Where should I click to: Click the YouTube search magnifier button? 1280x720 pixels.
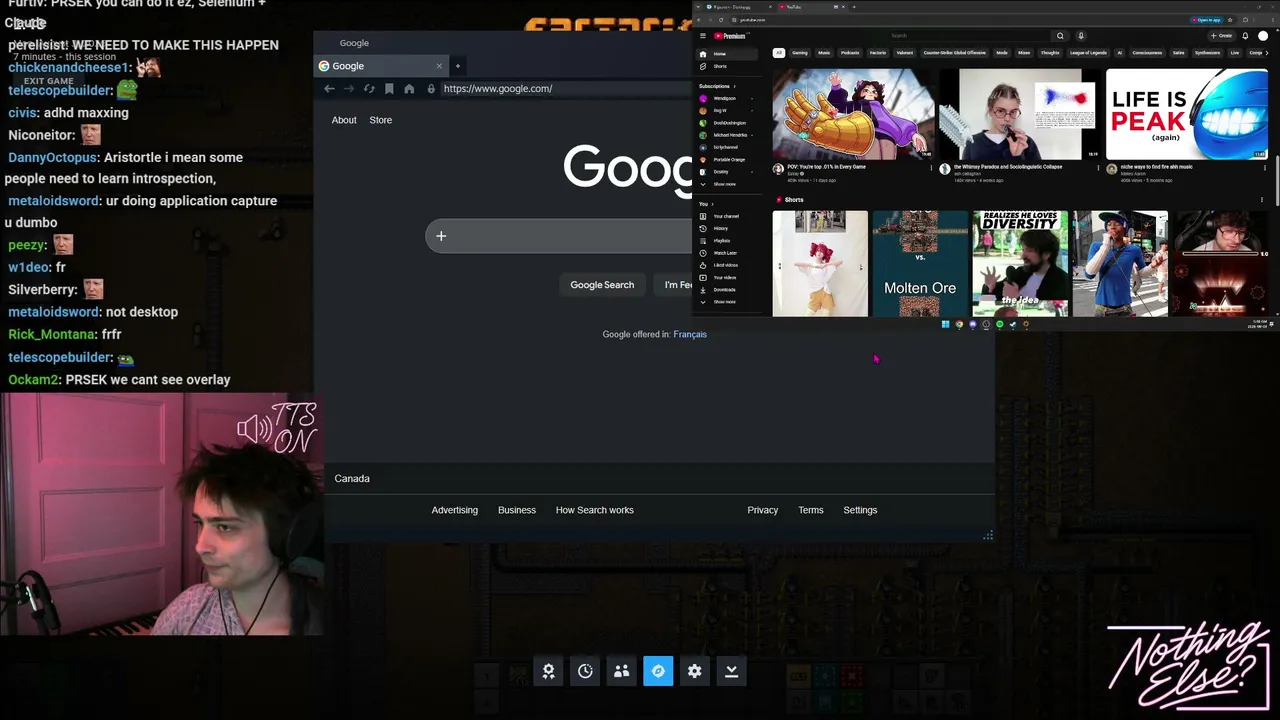[1060, 36]
